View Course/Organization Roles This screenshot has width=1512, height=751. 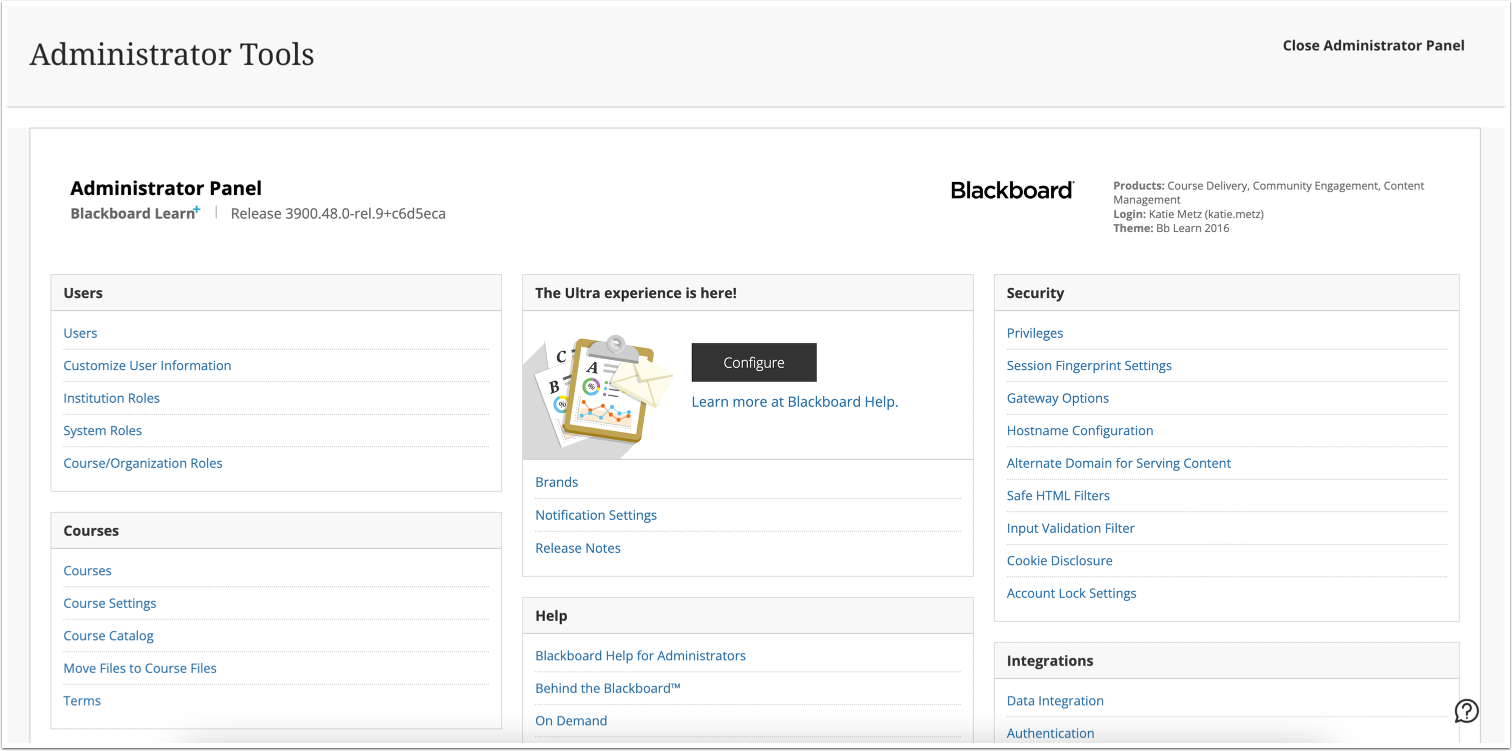click(x=143, y=463)
